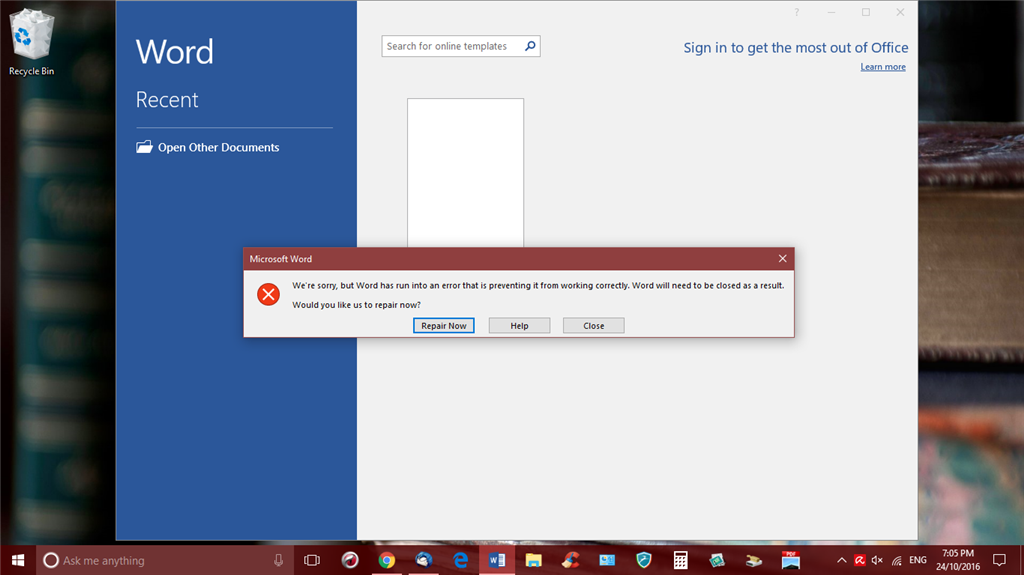
Task: Click the Cortana microphone icon
Action: click(x=278, y=560)
